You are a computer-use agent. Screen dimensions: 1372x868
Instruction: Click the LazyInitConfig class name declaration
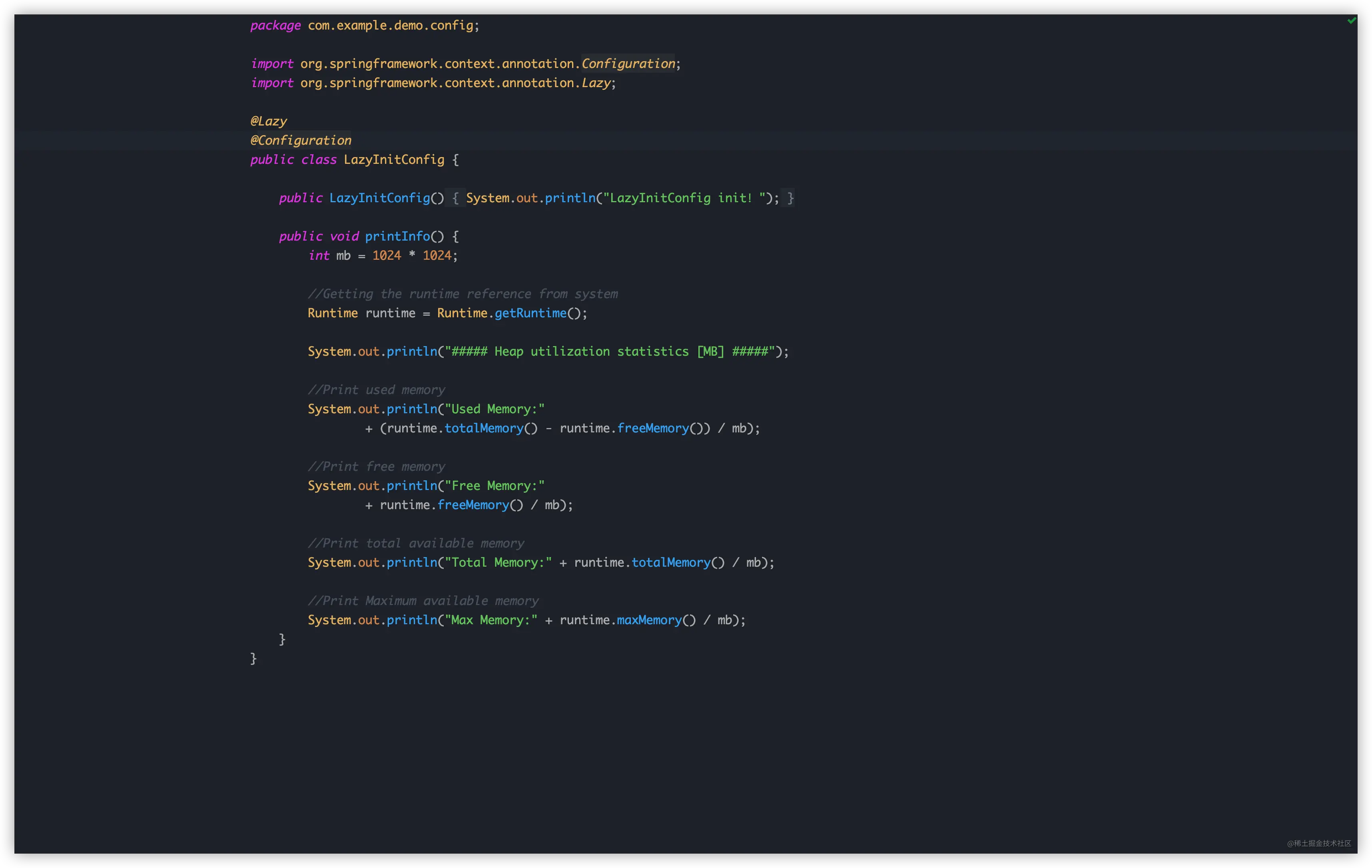click(394, 160)
